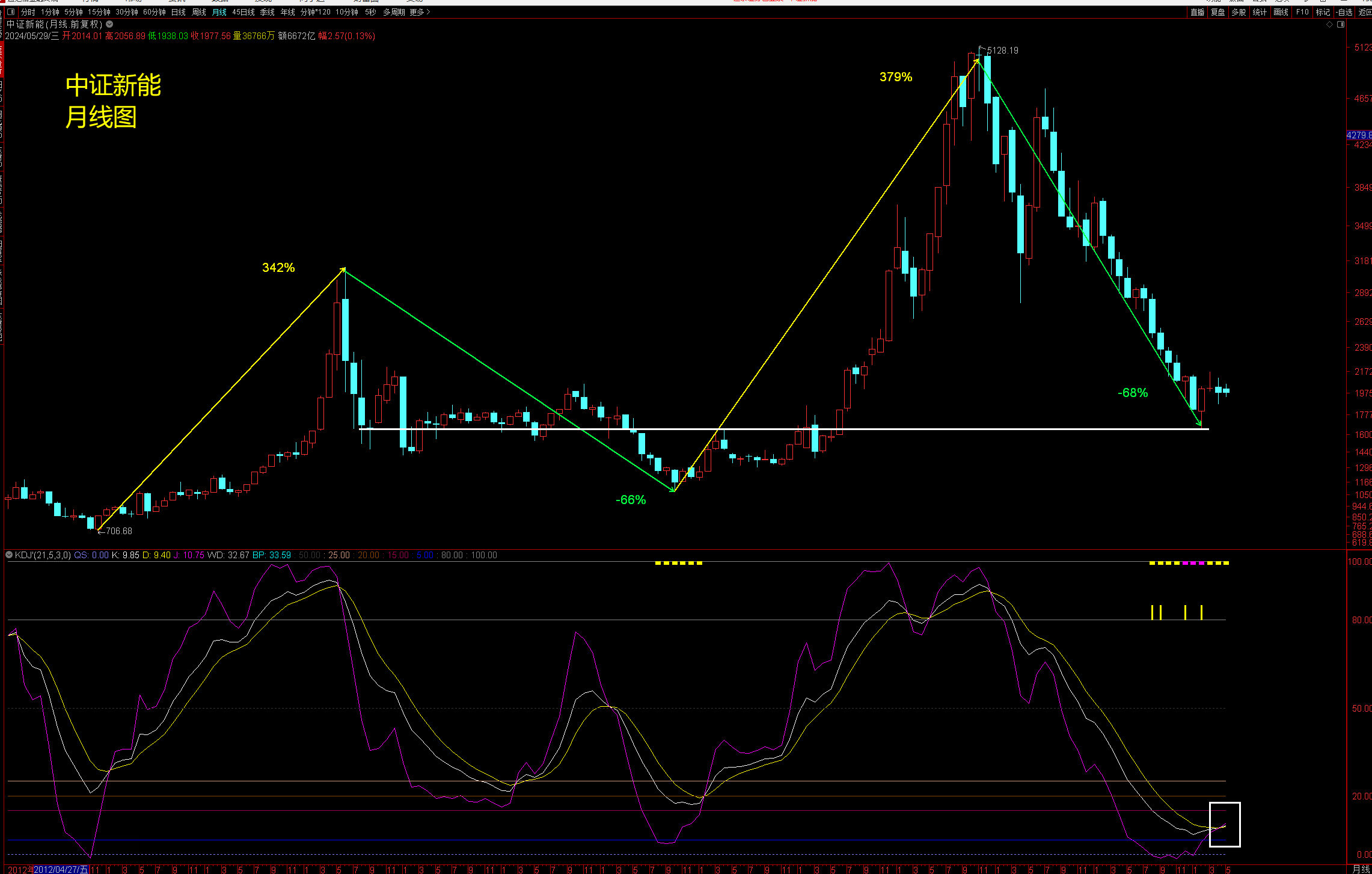Screen dimensions: 1372x874
Task: Expand the KDJ indicator dropdown arrow
Action: tap(9, 555)
